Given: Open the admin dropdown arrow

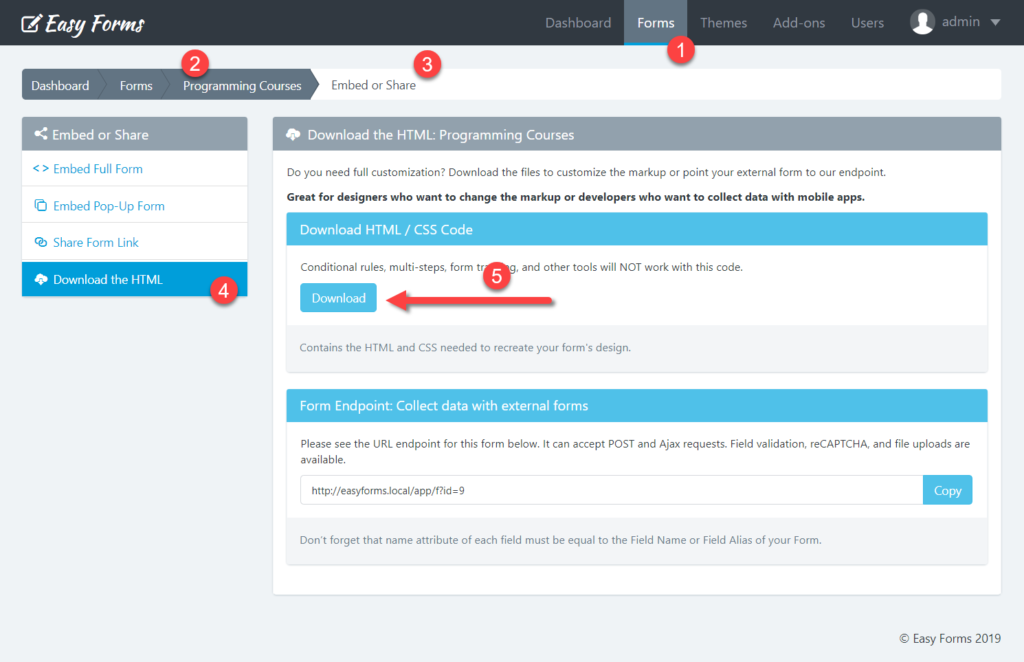Looking at the screenshot, I should (x=995, y=23).
